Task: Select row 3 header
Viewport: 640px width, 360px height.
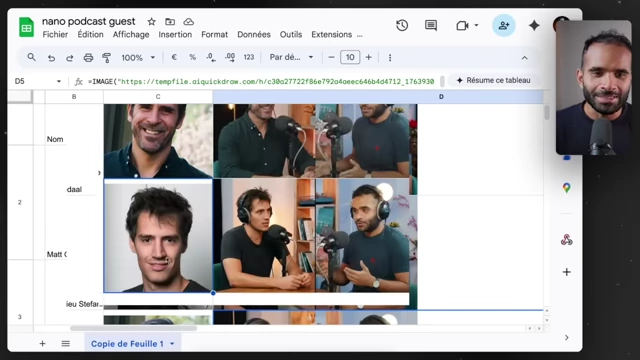Action: (20, 316)
